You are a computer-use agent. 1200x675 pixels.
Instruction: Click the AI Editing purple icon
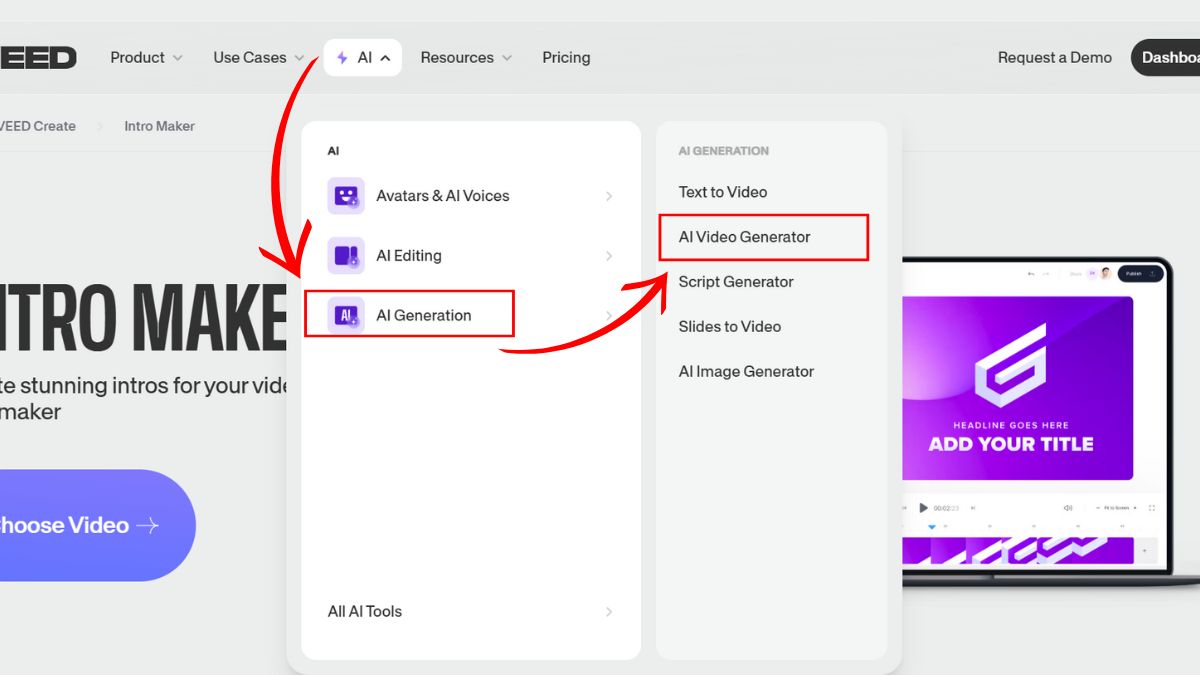tap(346, 256)
